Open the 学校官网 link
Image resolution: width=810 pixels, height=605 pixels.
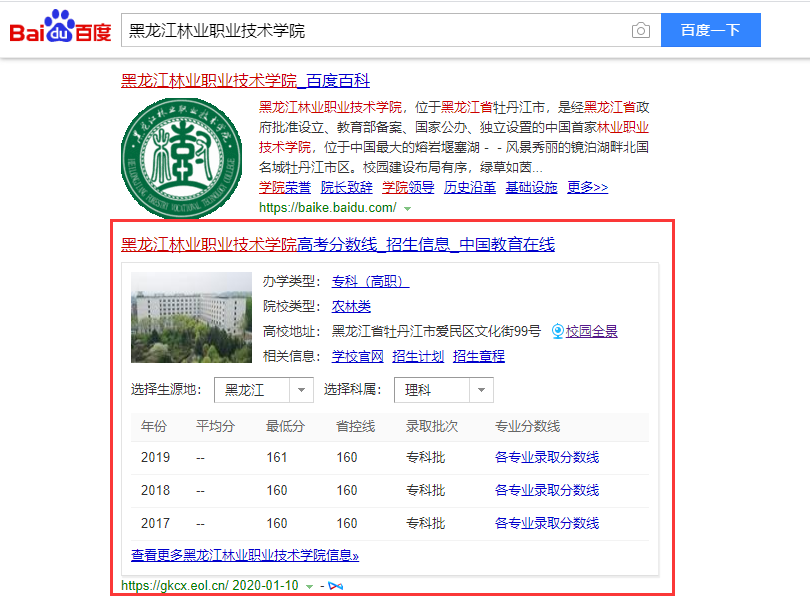(x=357, y=356)
